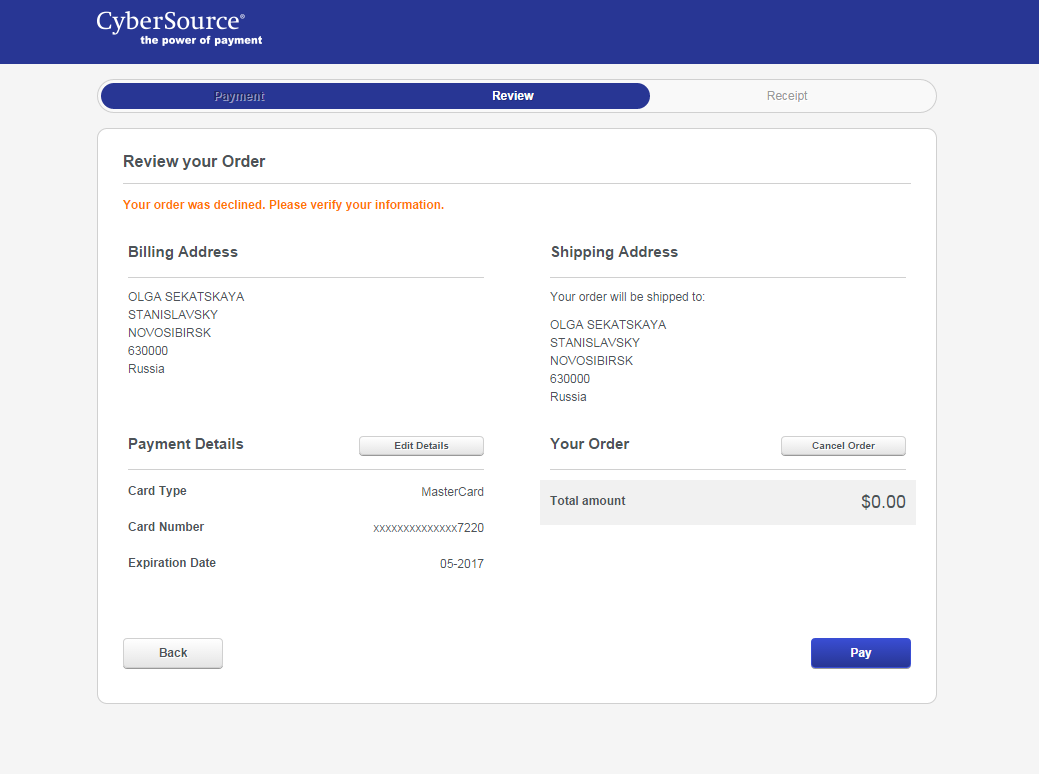Go back using the Back button
Viewport: 1039px width, 774px height.
(x=173, y=653)
